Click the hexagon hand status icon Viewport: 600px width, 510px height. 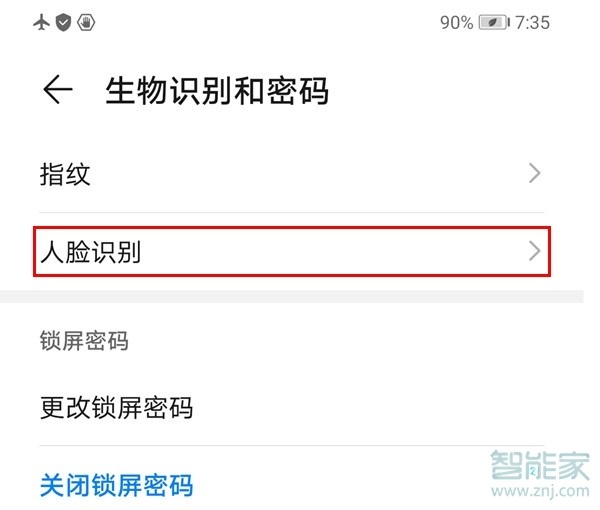(x=87, y=22)
